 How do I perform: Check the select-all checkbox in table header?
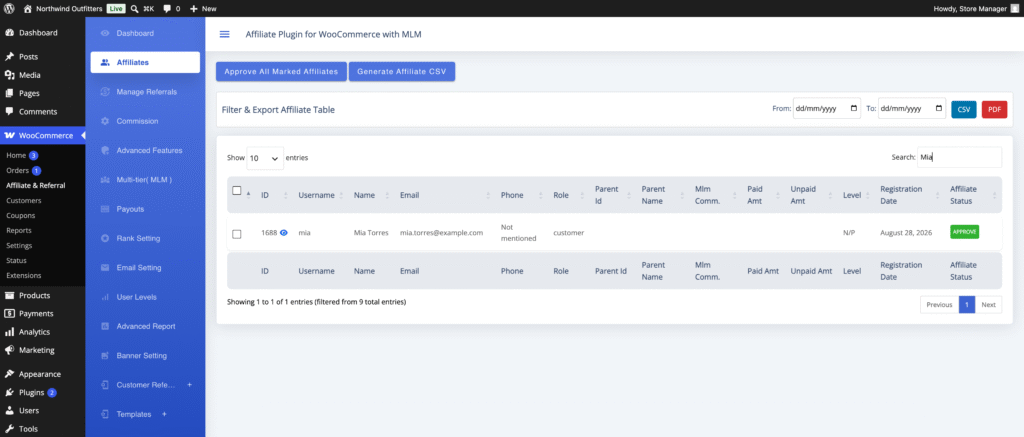point(237,191)
